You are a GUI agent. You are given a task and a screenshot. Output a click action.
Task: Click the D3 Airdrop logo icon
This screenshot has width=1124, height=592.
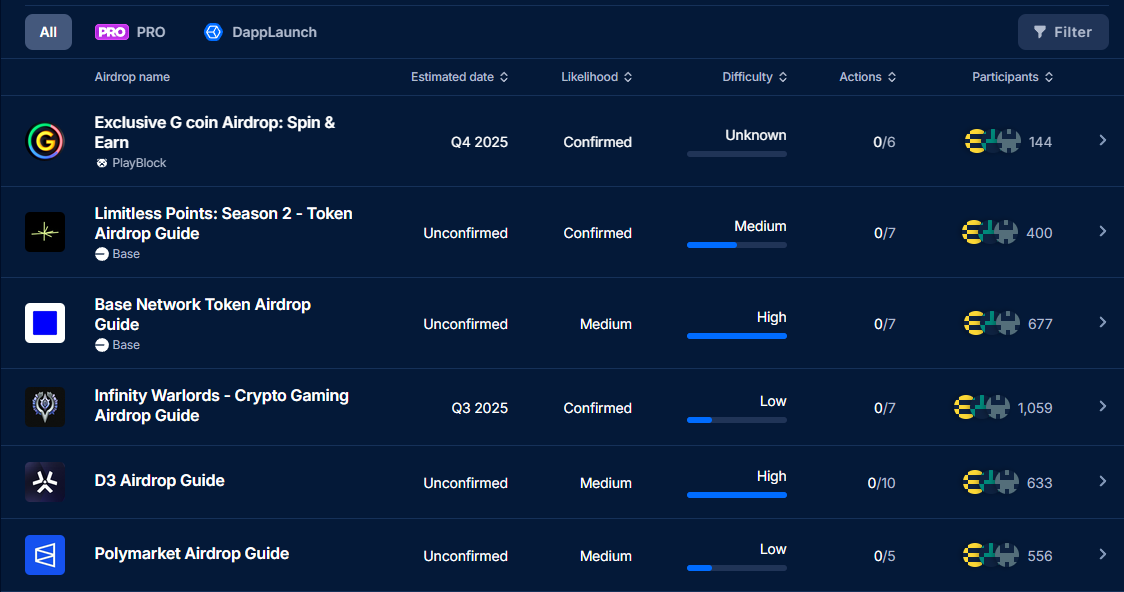pyautogui.click(x=45, y=482)
